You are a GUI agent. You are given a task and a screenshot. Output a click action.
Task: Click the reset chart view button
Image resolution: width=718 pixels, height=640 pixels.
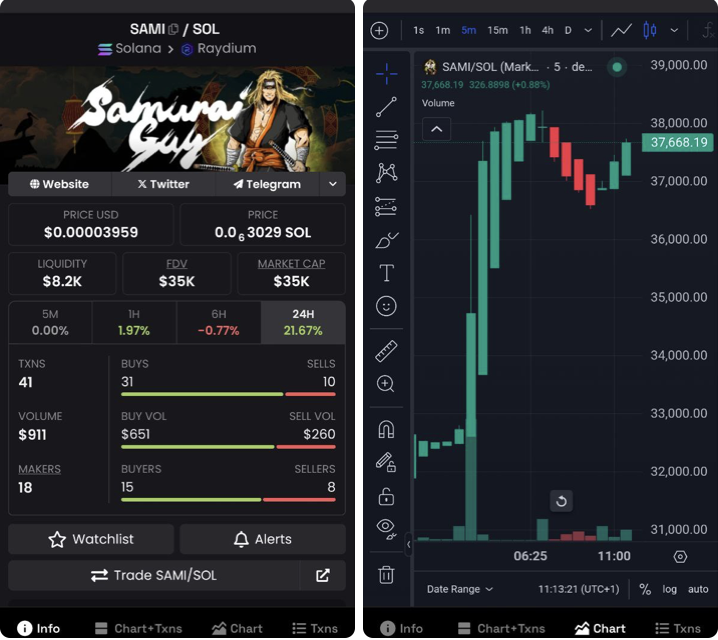coord(561,501)
